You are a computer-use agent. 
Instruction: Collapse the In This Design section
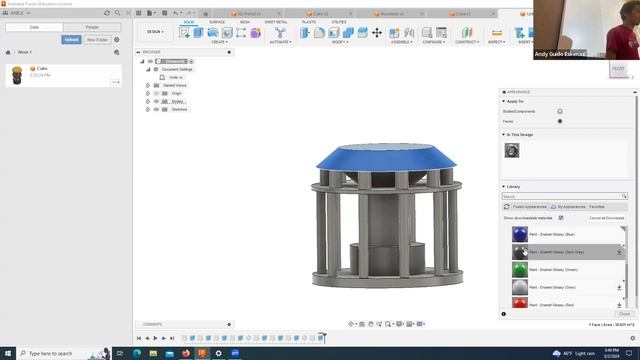pos(503,135)
